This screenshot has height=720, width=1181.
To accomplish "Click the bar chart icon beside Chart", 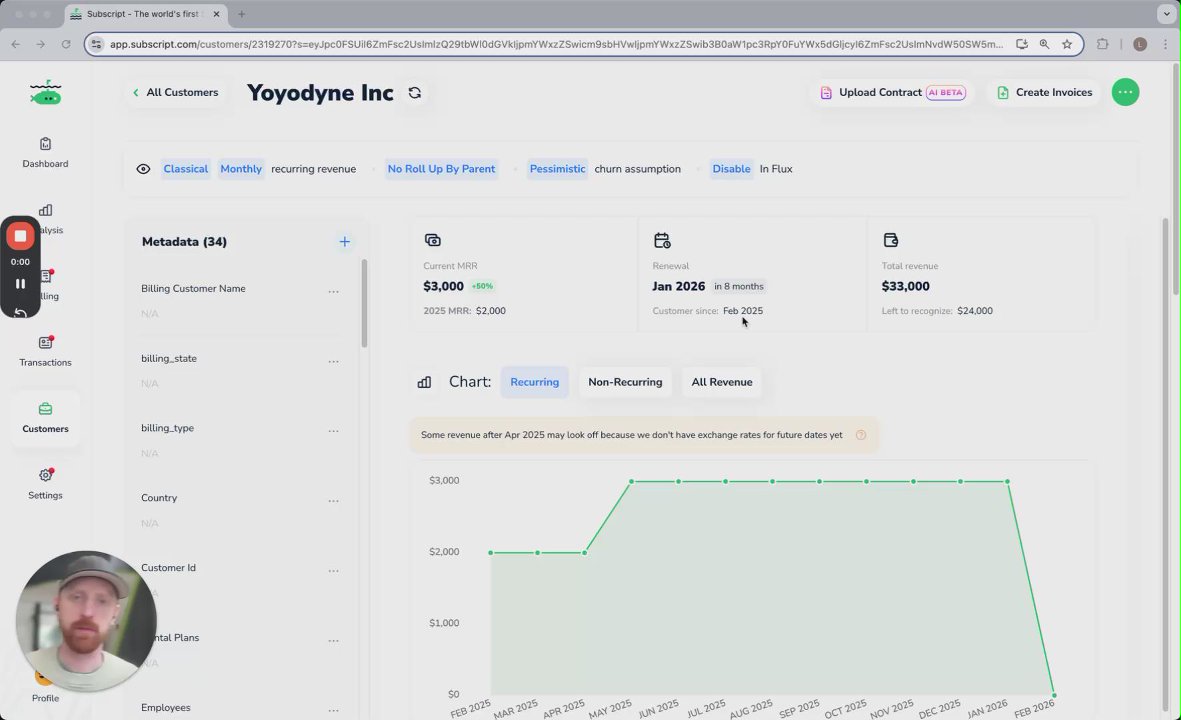I will (x=425, y=382).
